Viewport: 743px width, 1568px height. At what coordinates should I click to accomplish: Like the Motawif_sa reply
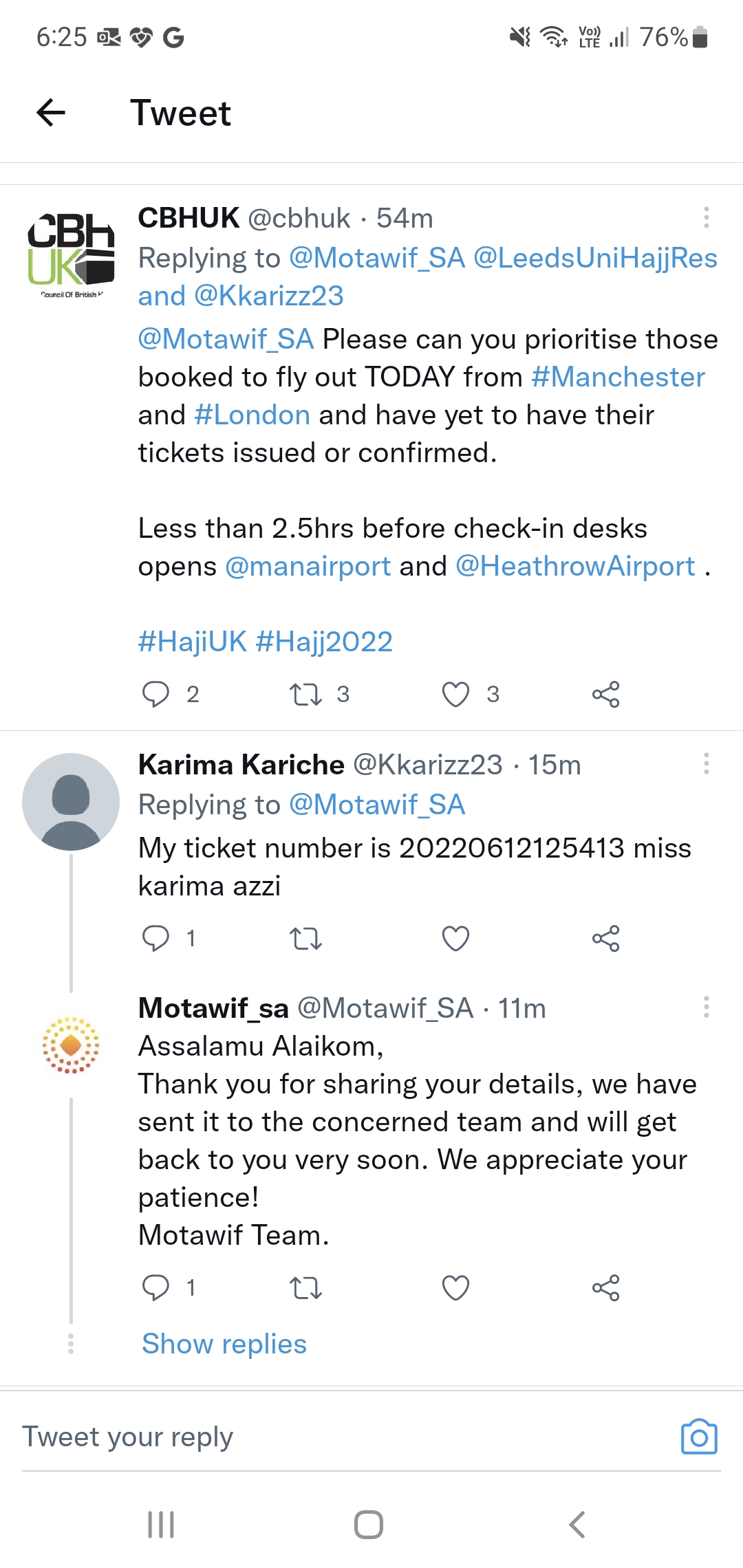pos(455,1287)
